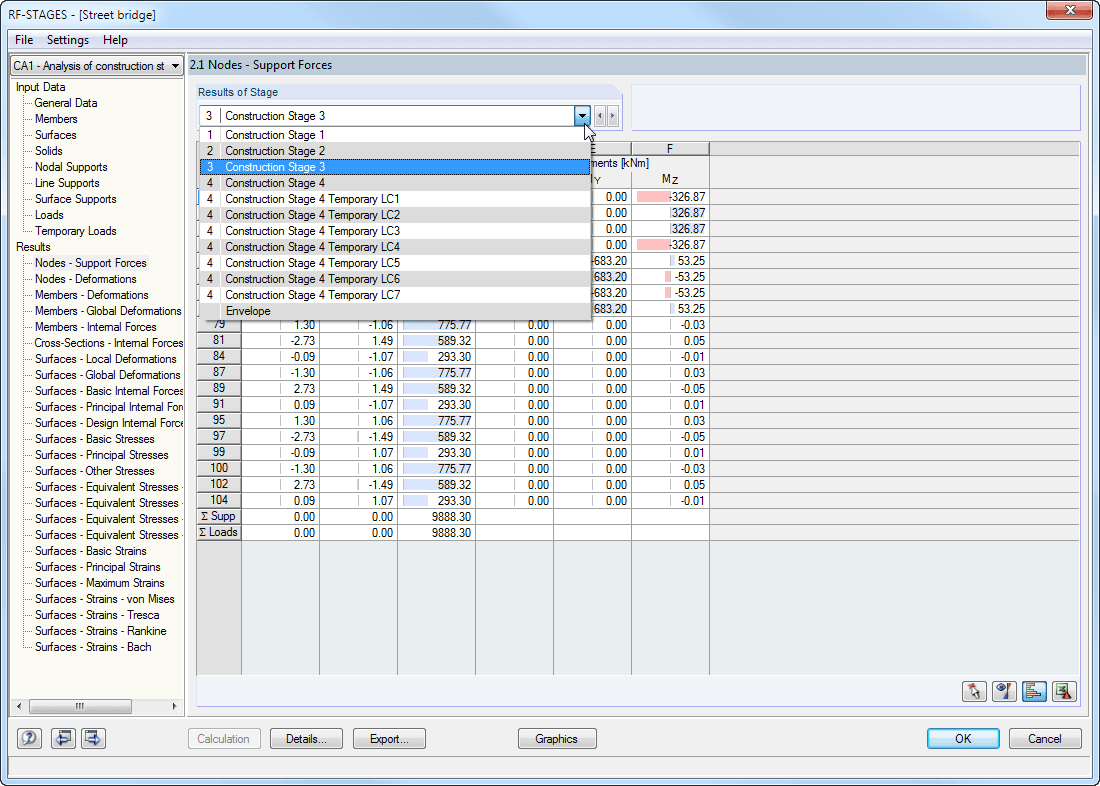Go to next module window icon
This screenshot has width=1100, height=786.
(93, 738)
